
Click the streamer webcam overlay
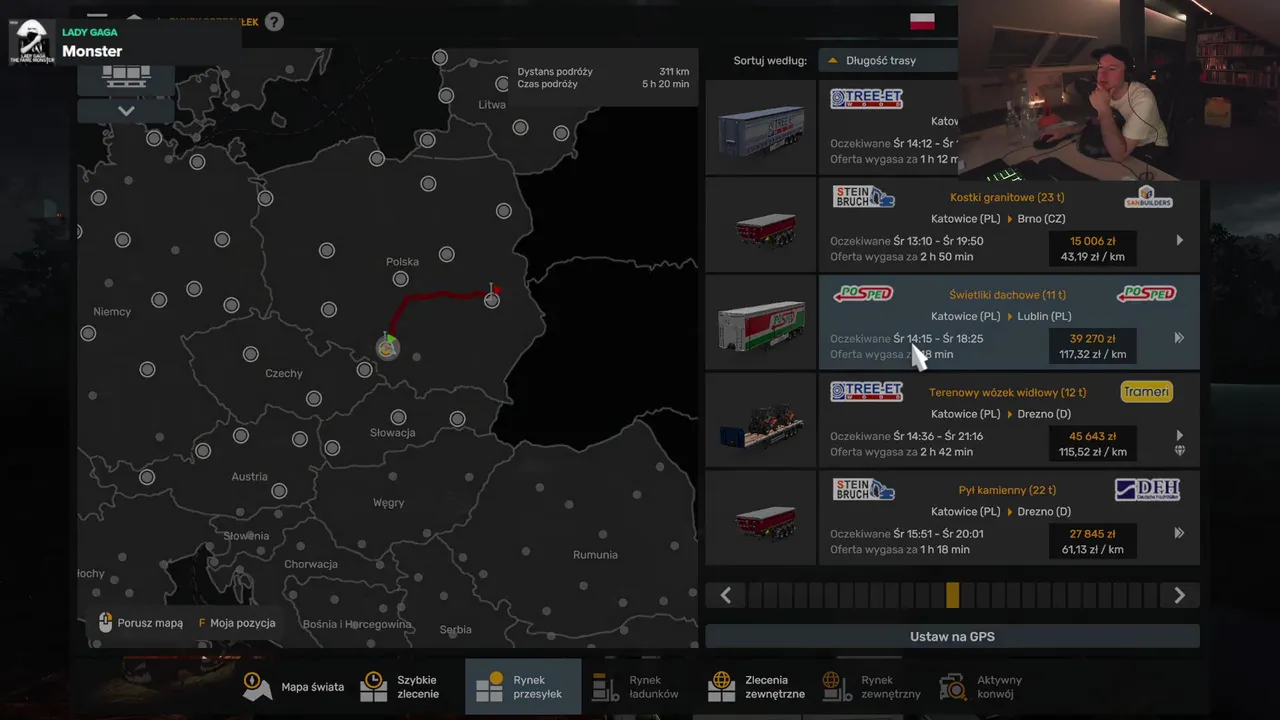pos(1119,90)
